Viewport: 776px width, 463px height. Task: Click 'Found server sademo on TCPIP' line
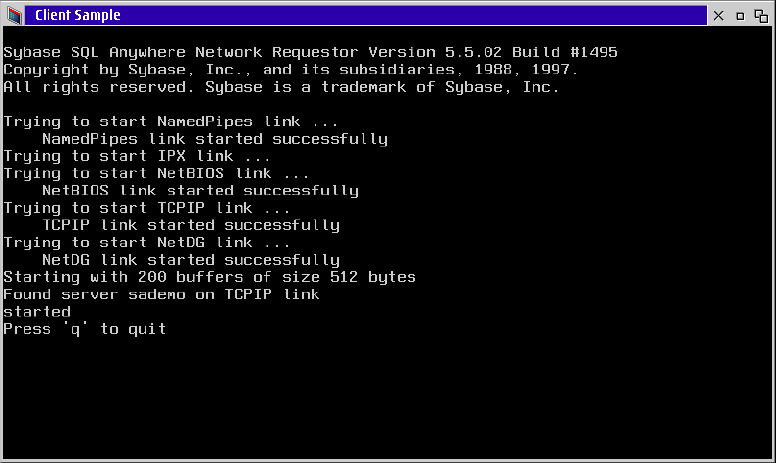[x=161, y=294]
